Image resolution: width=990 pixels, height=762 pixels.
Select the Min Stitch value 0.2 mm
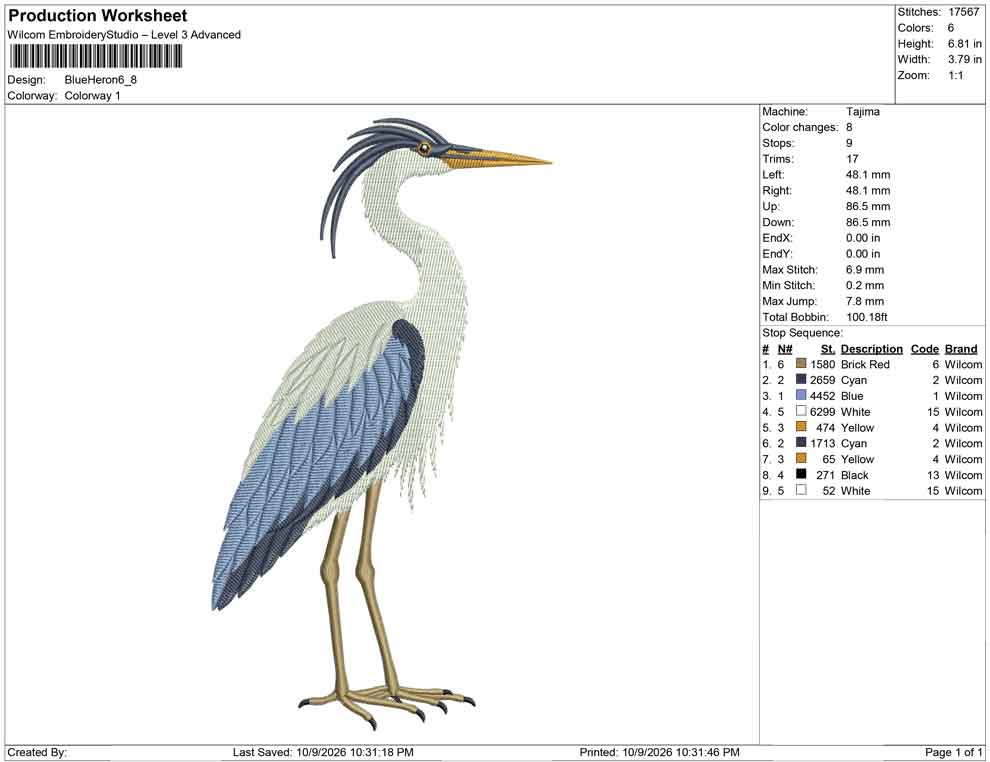point(865,285)
